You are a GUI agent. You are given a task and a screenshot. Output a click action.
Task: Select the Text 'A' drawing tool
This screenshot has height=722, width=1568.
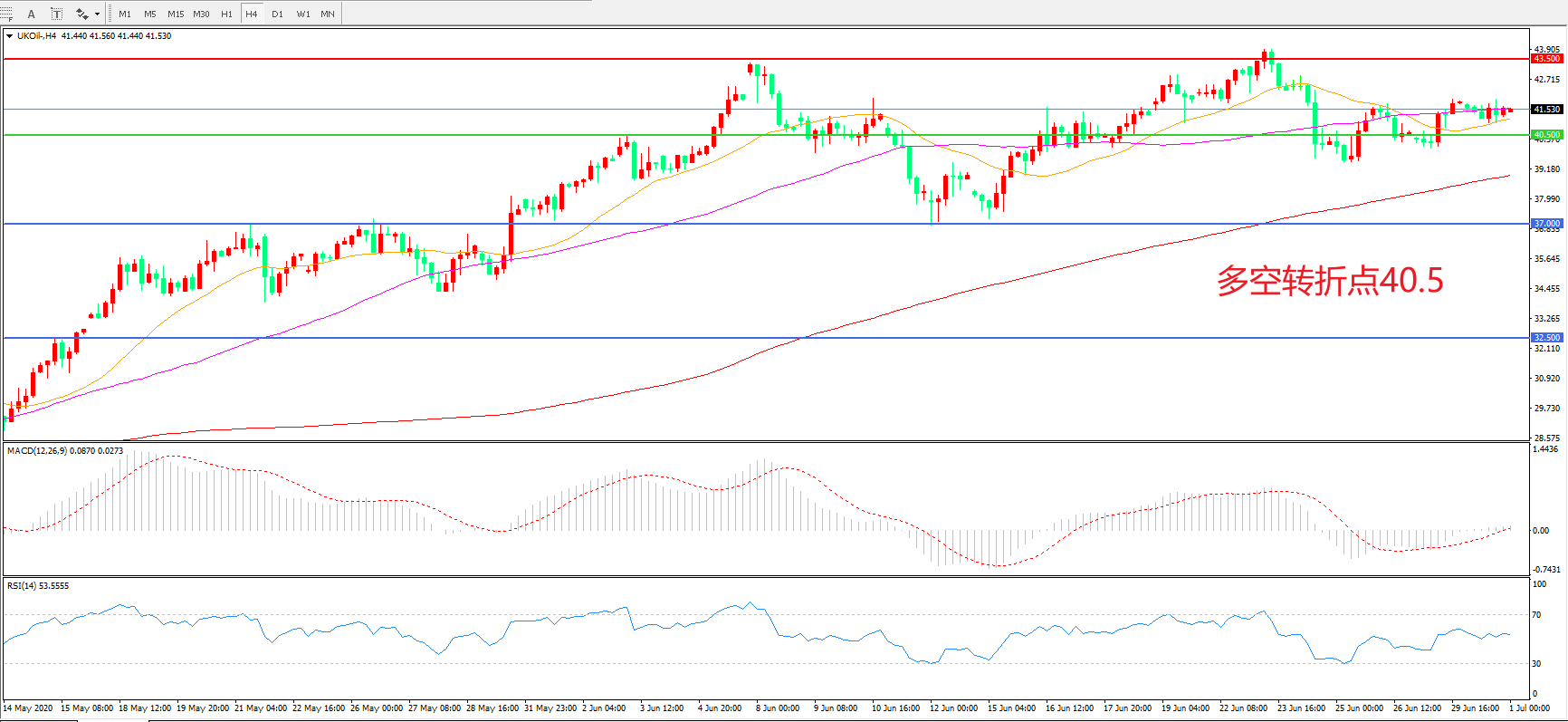32,14
